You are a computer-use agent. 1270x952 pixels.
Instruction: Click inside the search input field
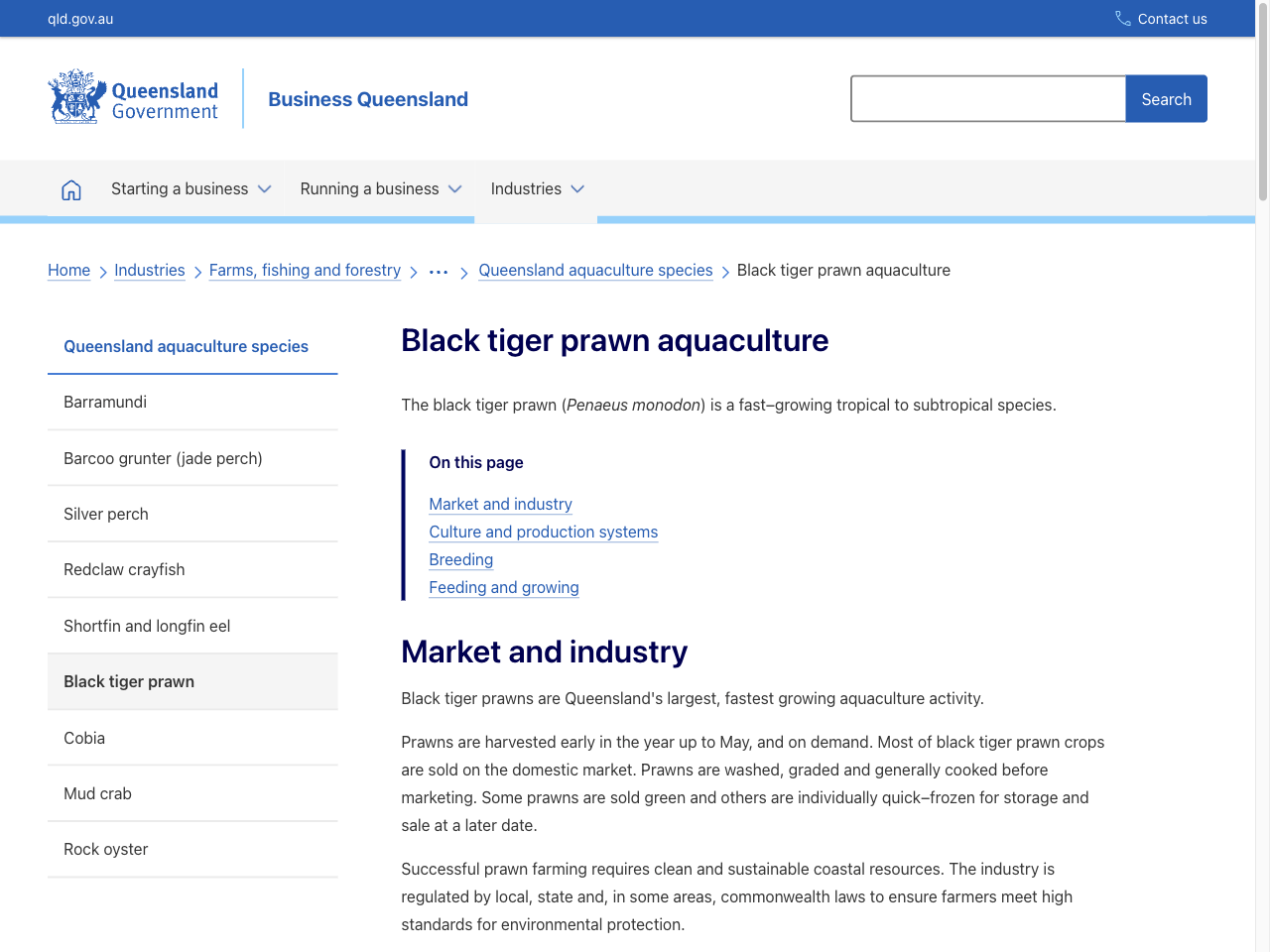point(987,98)
